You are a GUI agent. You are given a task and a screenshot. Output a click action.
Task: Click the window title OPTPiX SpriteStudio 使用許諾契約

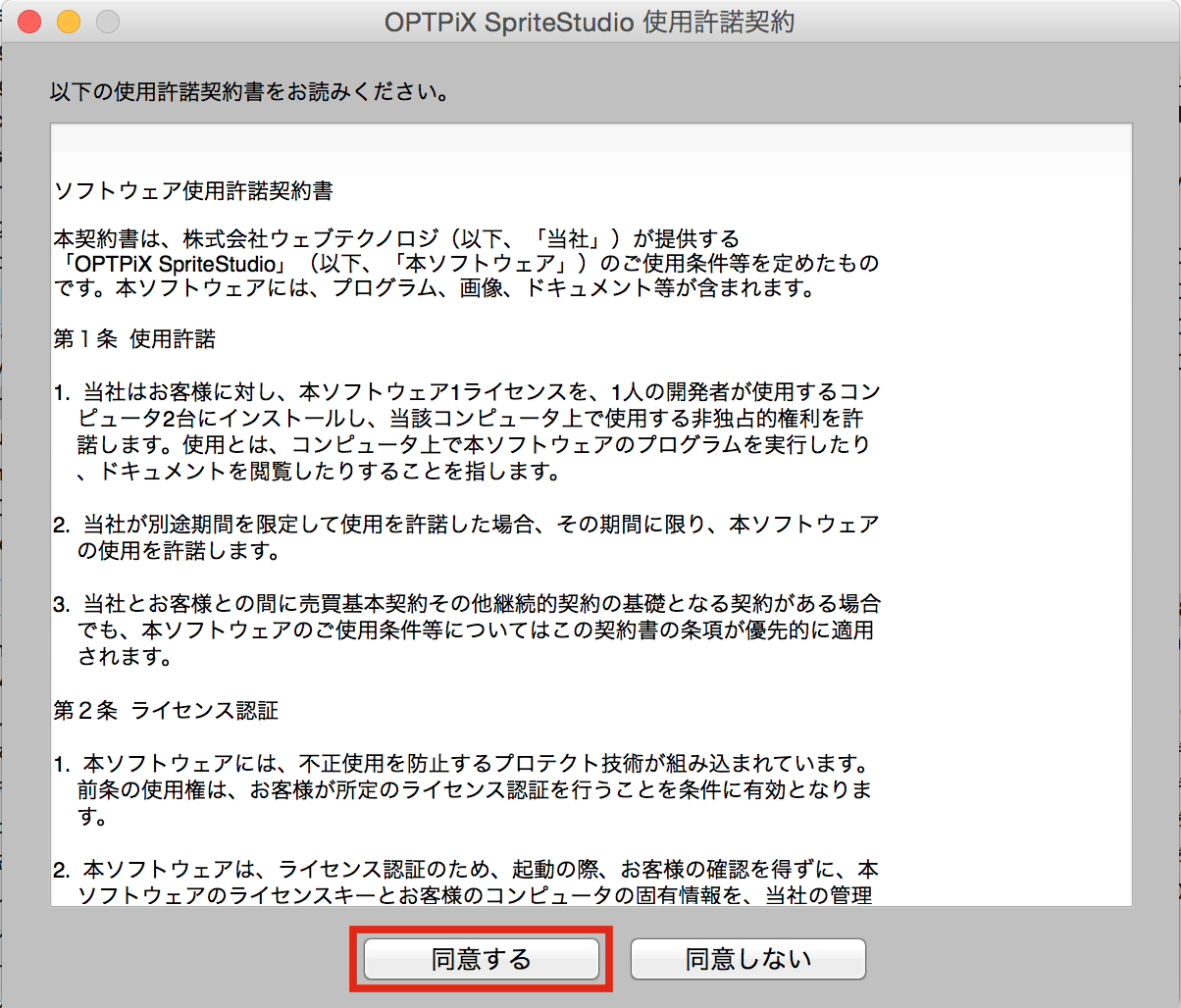coord(590,22)
